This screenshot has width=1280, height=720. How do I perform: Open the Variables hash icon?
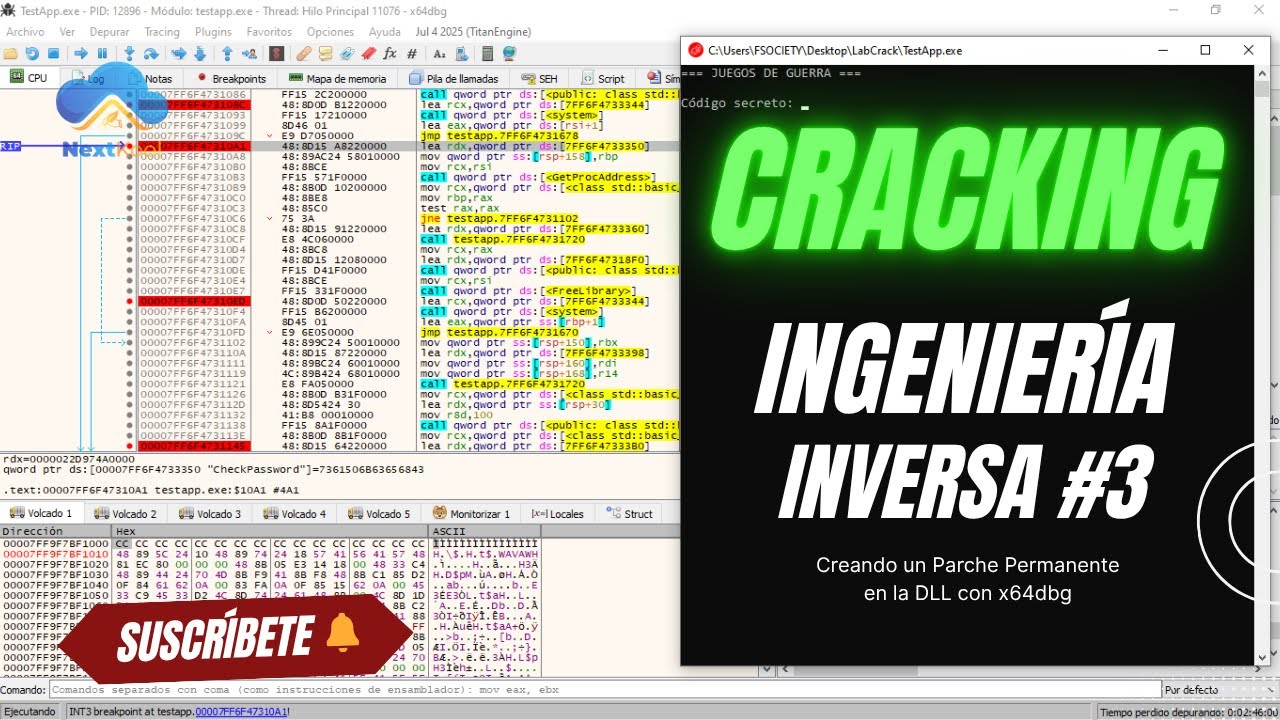click(412, 53)
